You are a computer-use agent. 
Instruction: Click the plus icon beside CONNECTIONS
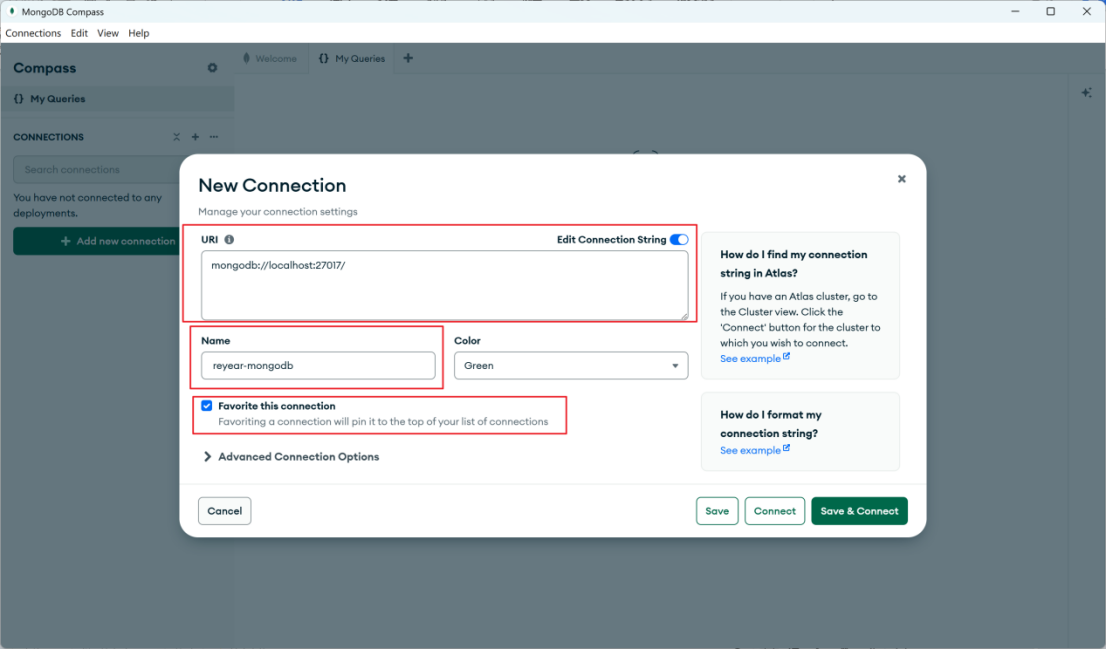point(195,137)
